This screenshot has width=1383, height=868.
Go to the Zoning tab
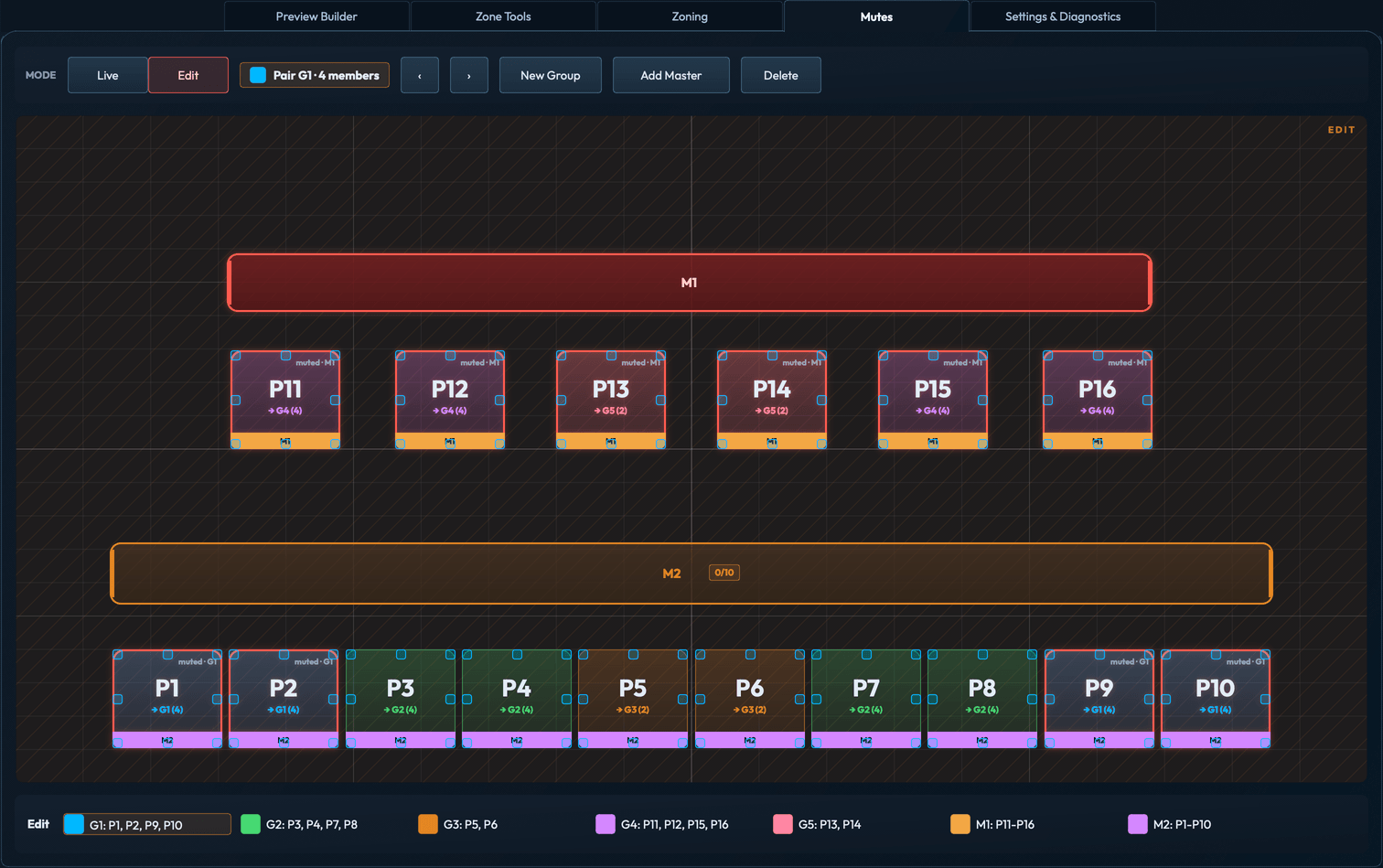click(x=690, y=16)
